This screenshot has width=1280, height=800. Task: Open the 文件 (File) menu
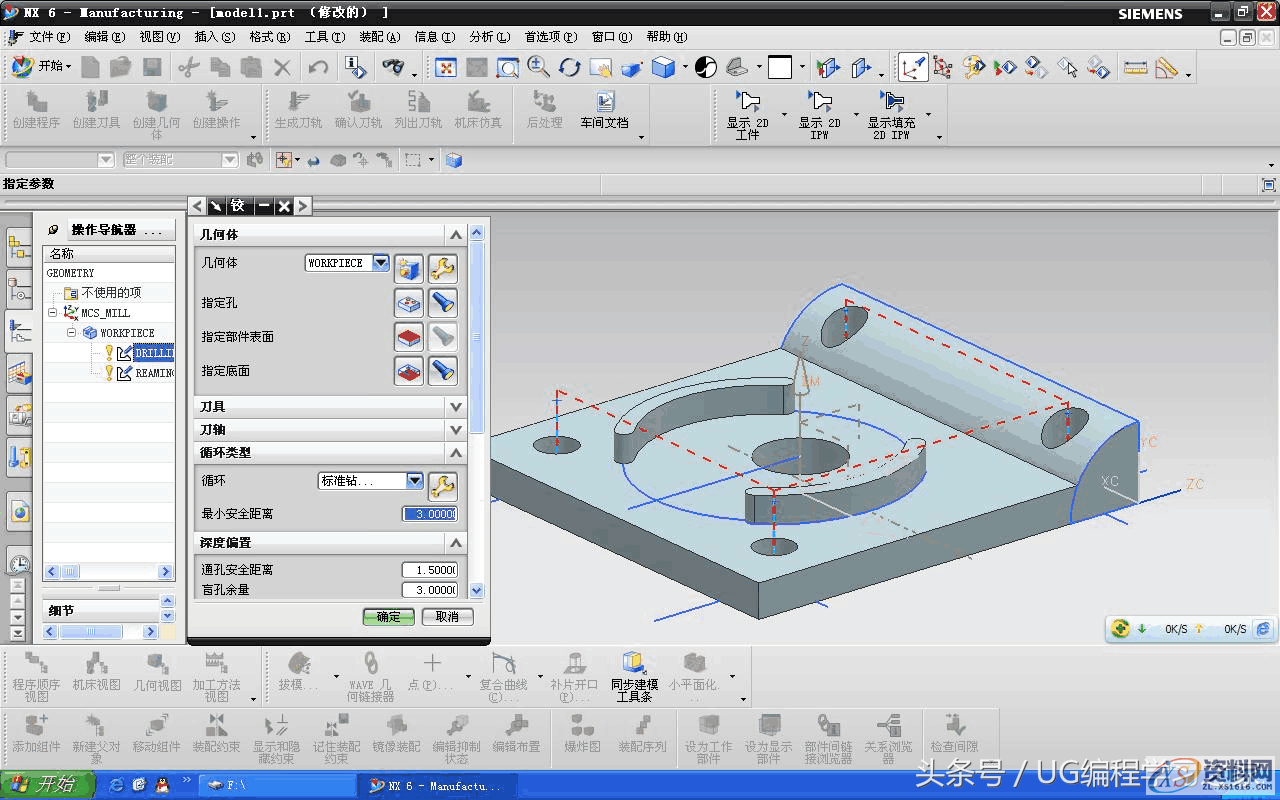coord(48,37)
